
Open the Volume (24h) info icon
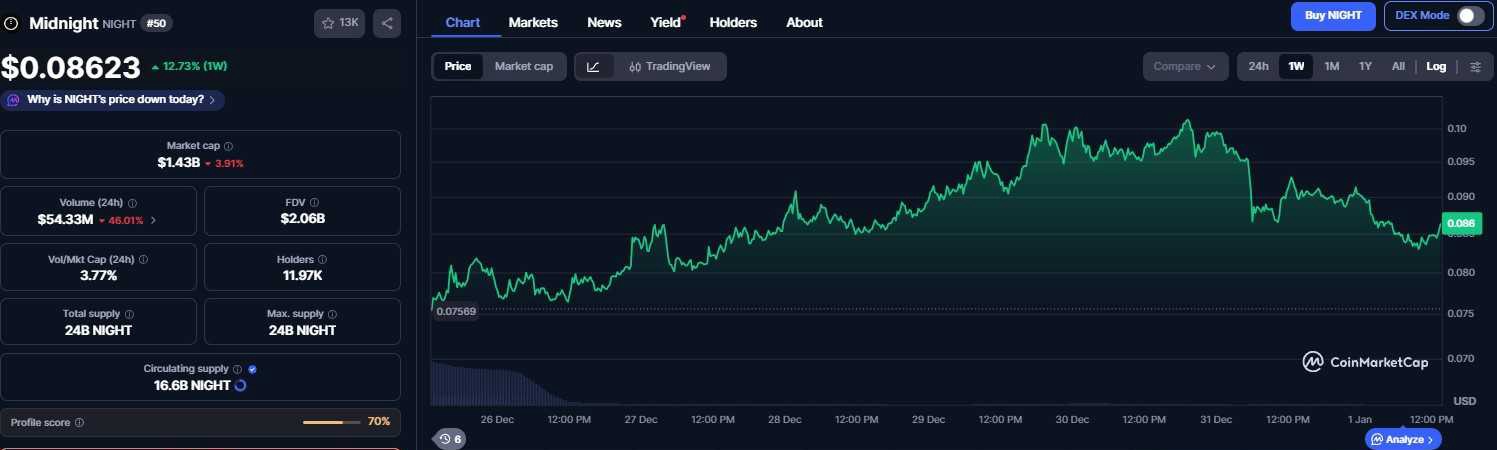[133, 203]
